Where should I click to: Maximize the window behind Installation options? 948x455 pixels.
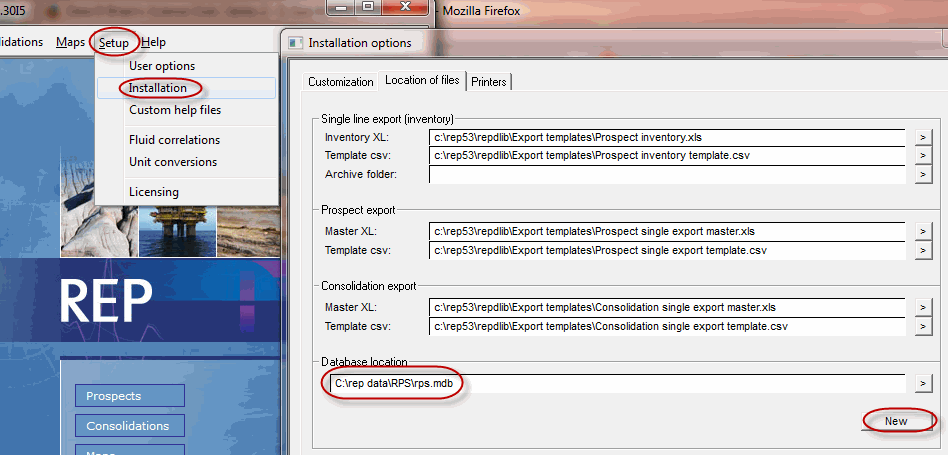click(368, 7)
